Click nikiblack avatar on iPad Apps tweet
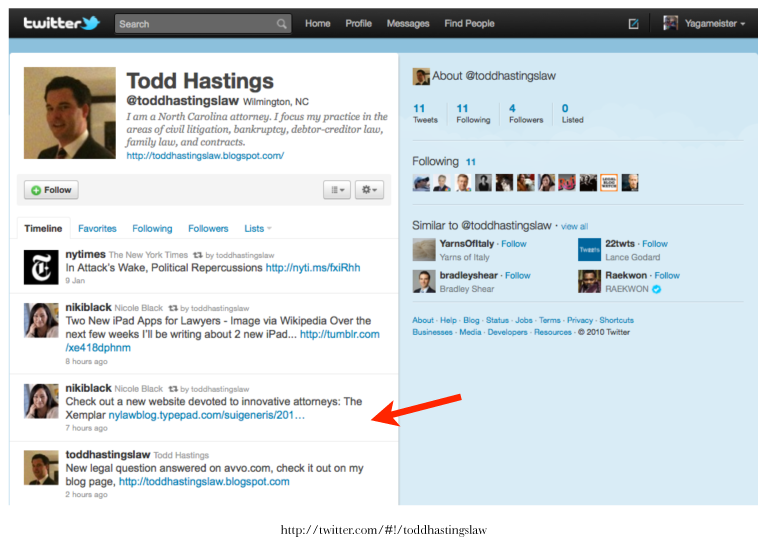This screenshot has height=556, width=767. [41, 320]
